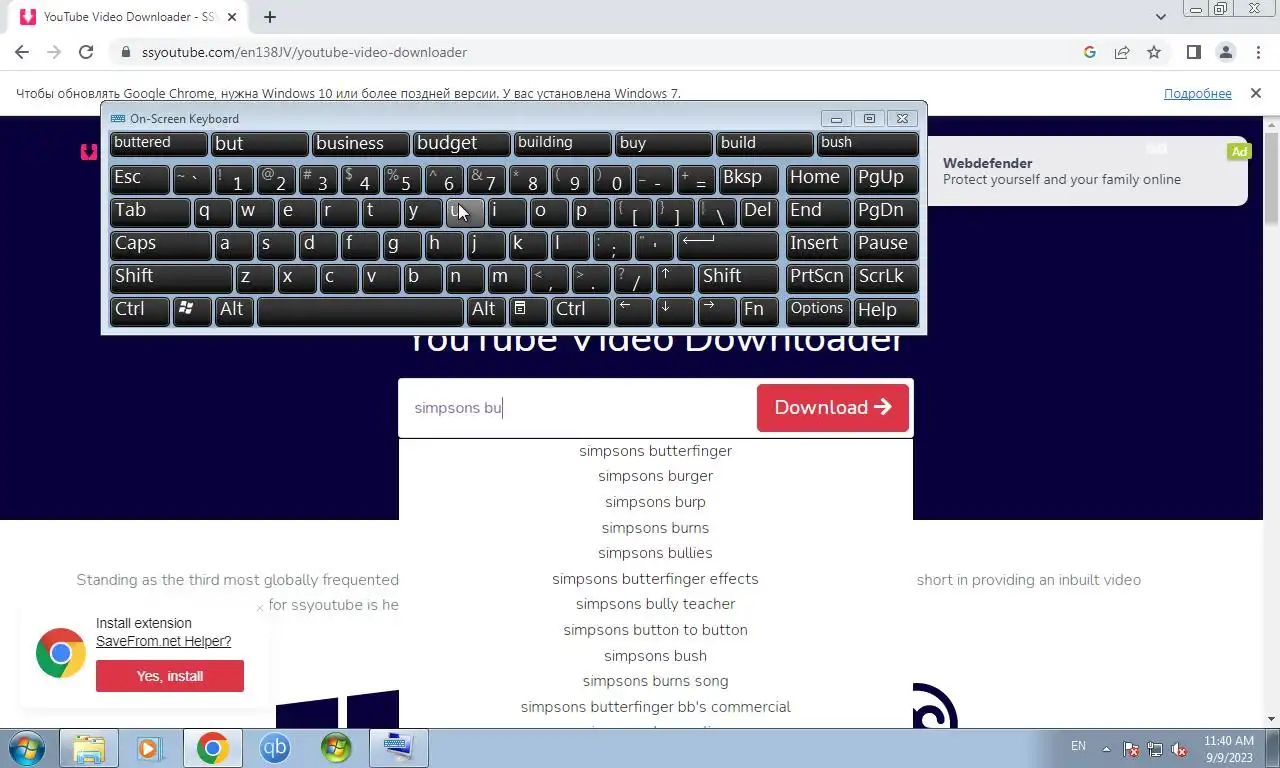The image size is (1280, 768).
Task: Toggle Fn key on On-Screen Keyboard
Action: (x=759, y=310)
